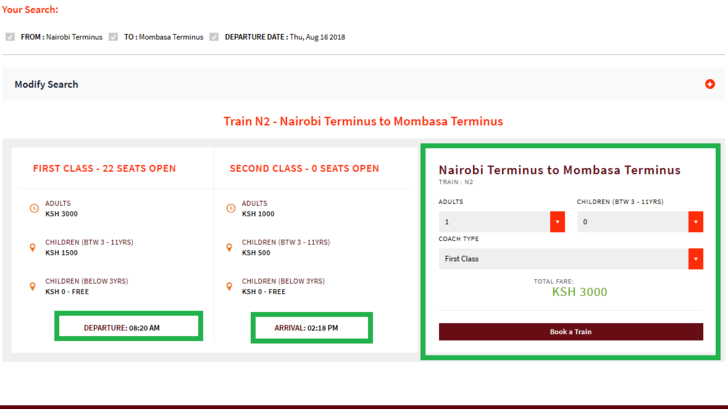Expand Modify Search with red plus icon
Image resolution: width=728 pixels, height=409 pixels.
[709, 84]
